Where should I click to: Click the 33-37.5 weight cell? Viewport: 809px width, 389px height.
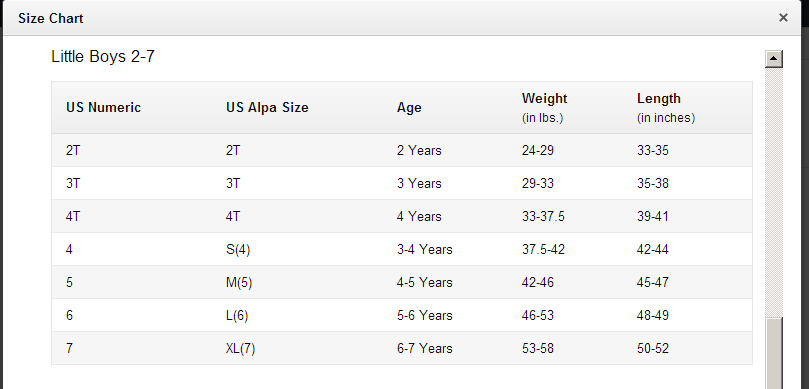click(543, 216)
